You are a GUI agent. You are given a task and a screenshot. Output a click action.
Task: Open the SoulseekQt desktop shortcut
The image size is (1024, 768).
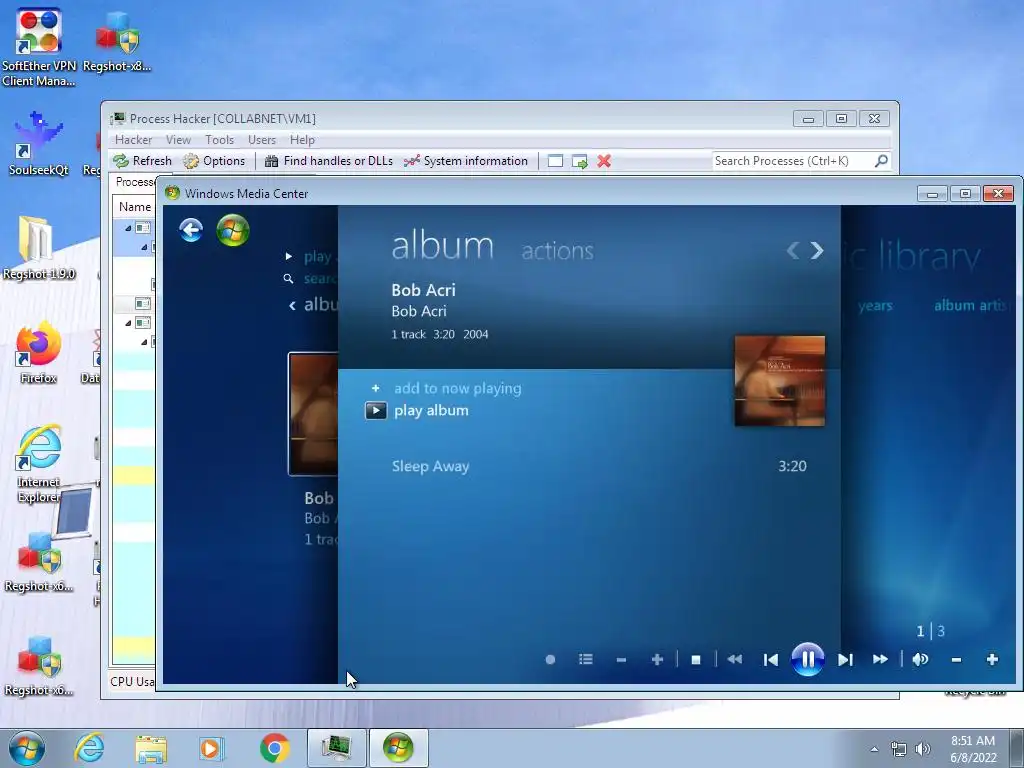point(39,144)
